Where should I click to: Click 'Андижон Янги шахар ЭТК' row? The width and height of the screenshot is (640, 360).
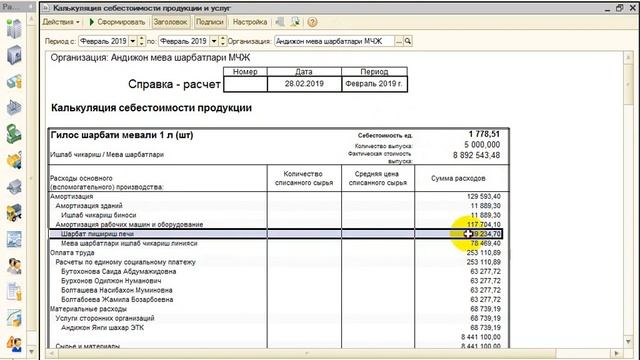click(x=279, y=328)
